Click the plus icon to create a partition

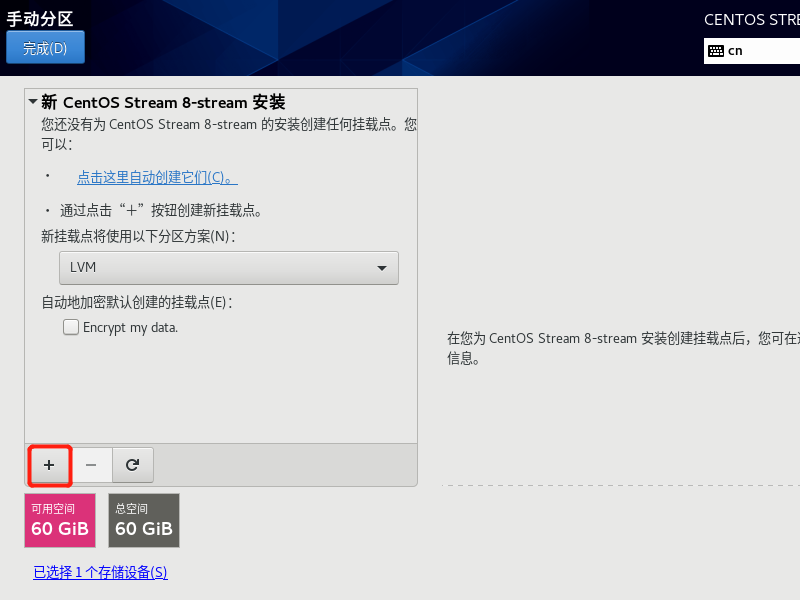click(49, 465)
